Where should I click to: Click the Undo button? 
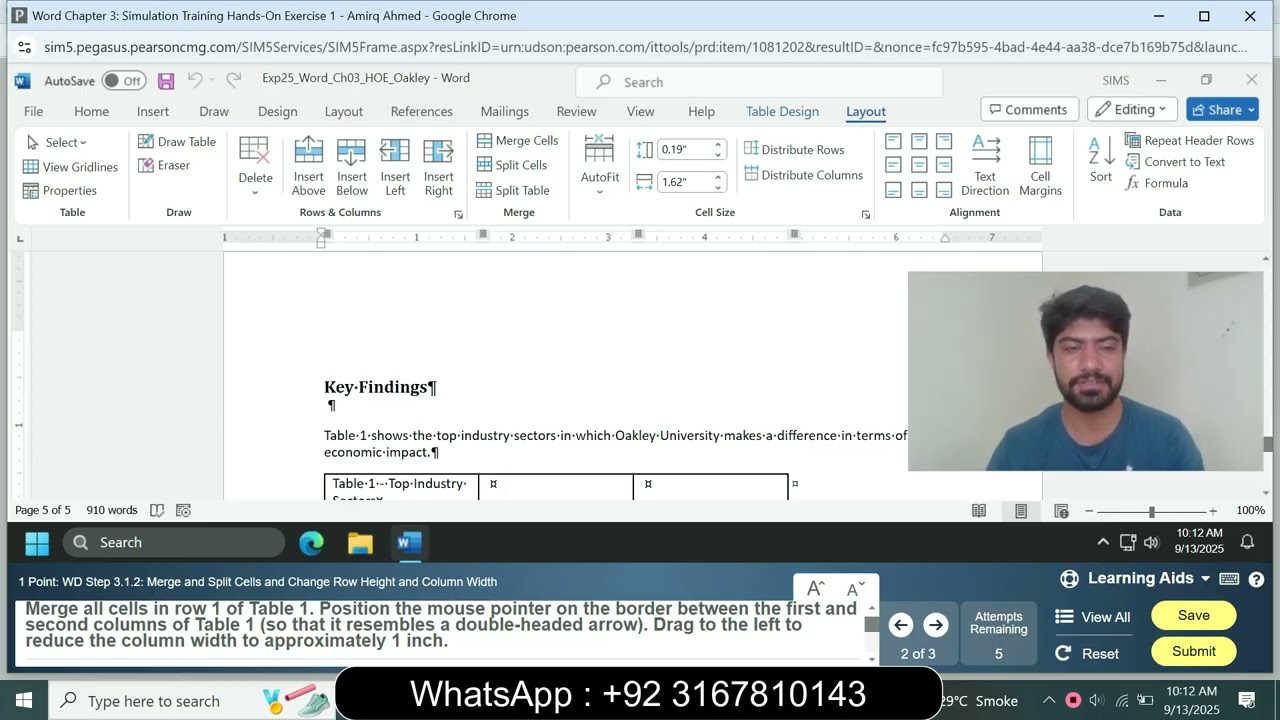click(x=195, y=80)
